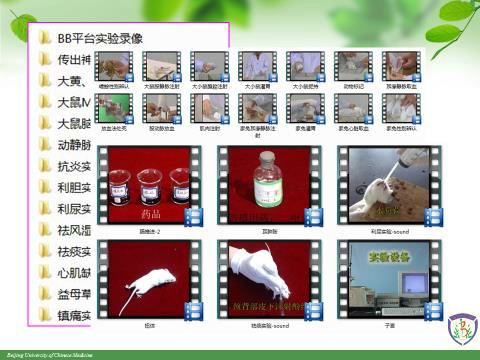This screenshot has width=480, height=360.
Task: Play the 利尿实验-sound syringe video
Action: click(389, 185)
